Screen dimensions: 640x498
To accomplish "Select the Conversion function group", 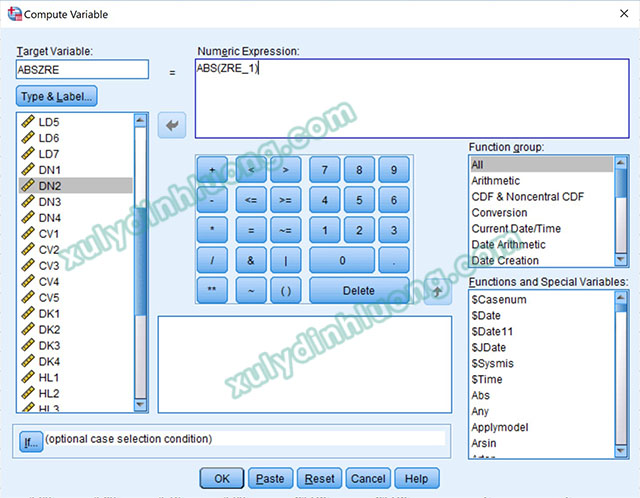I will pos(542,213).
